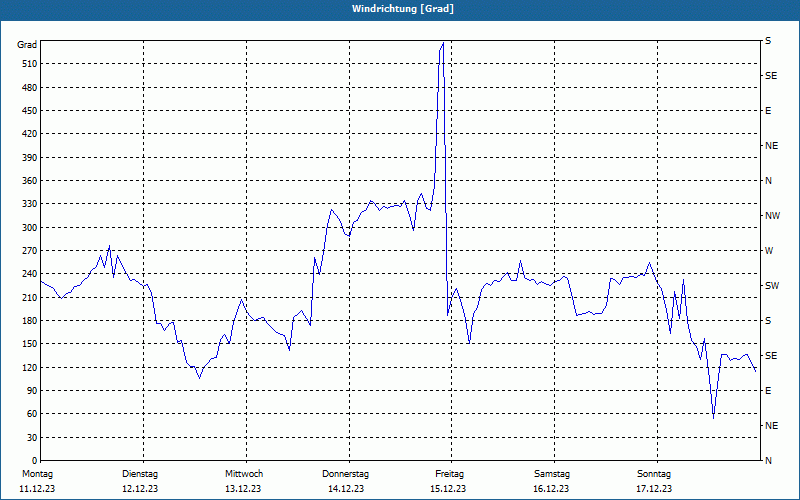Viewport: 800px width, 500px height.
Task: Select the 390 value on left axis
Action: pyautogui.click(x=30, y=157)
